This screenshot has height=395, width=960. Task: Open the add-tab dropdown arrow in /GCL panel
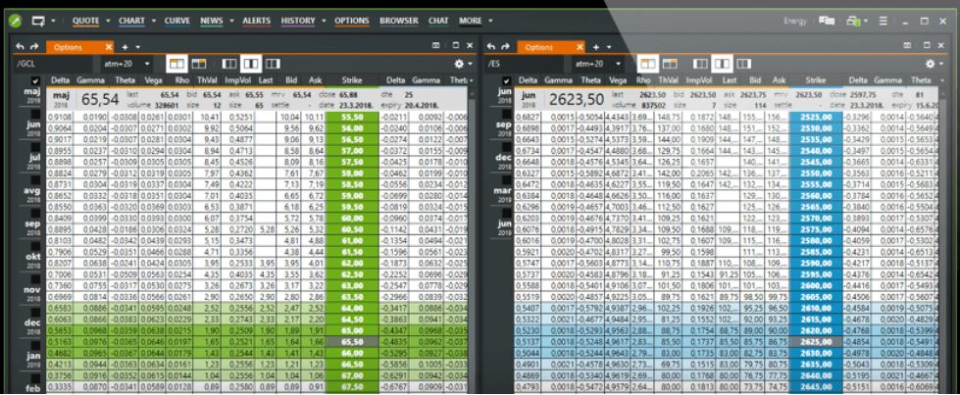(138, 47)
